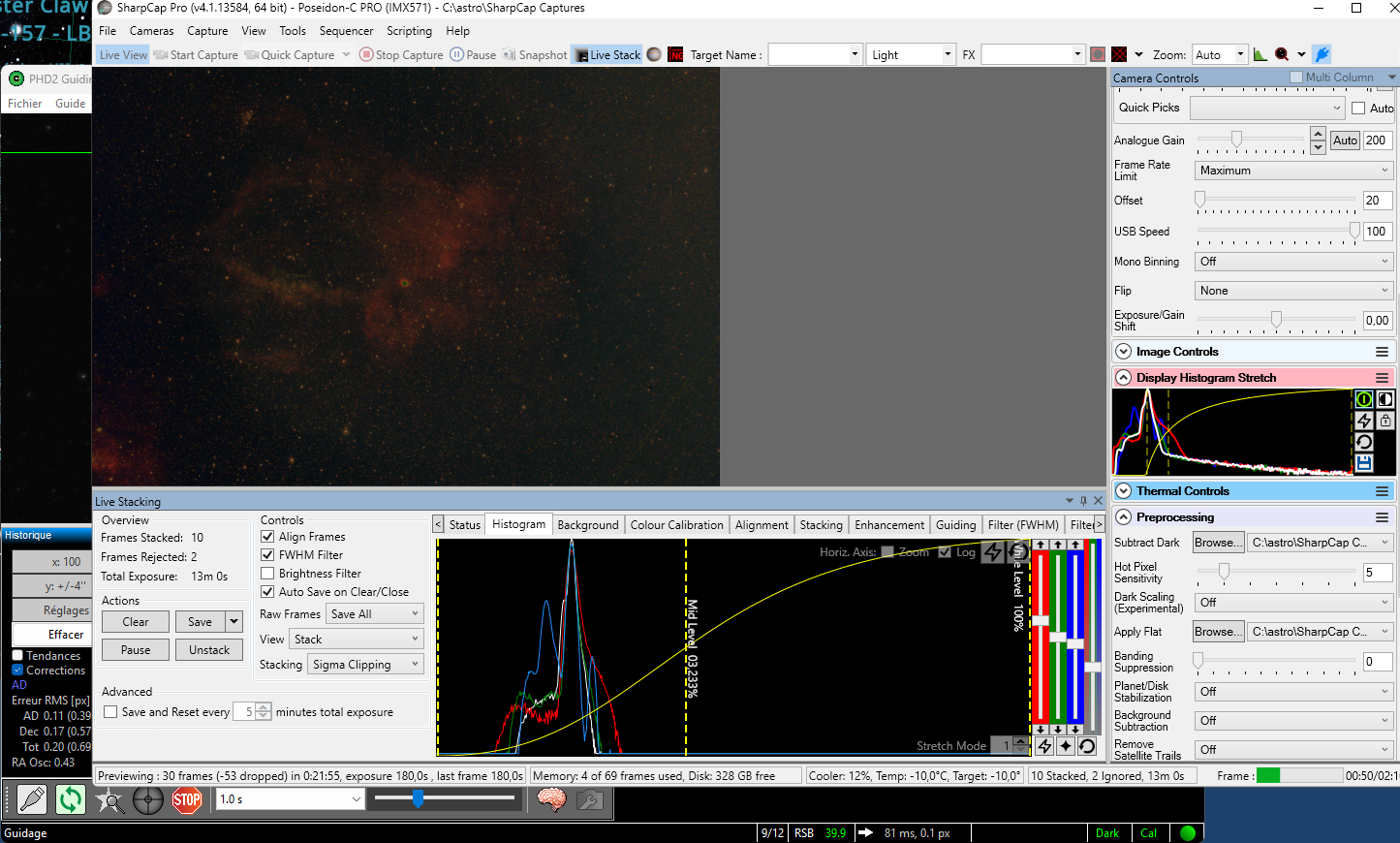Click the circular reset icon below live stack histogram
1400x843 pixels.
(x=1087, y=746)
